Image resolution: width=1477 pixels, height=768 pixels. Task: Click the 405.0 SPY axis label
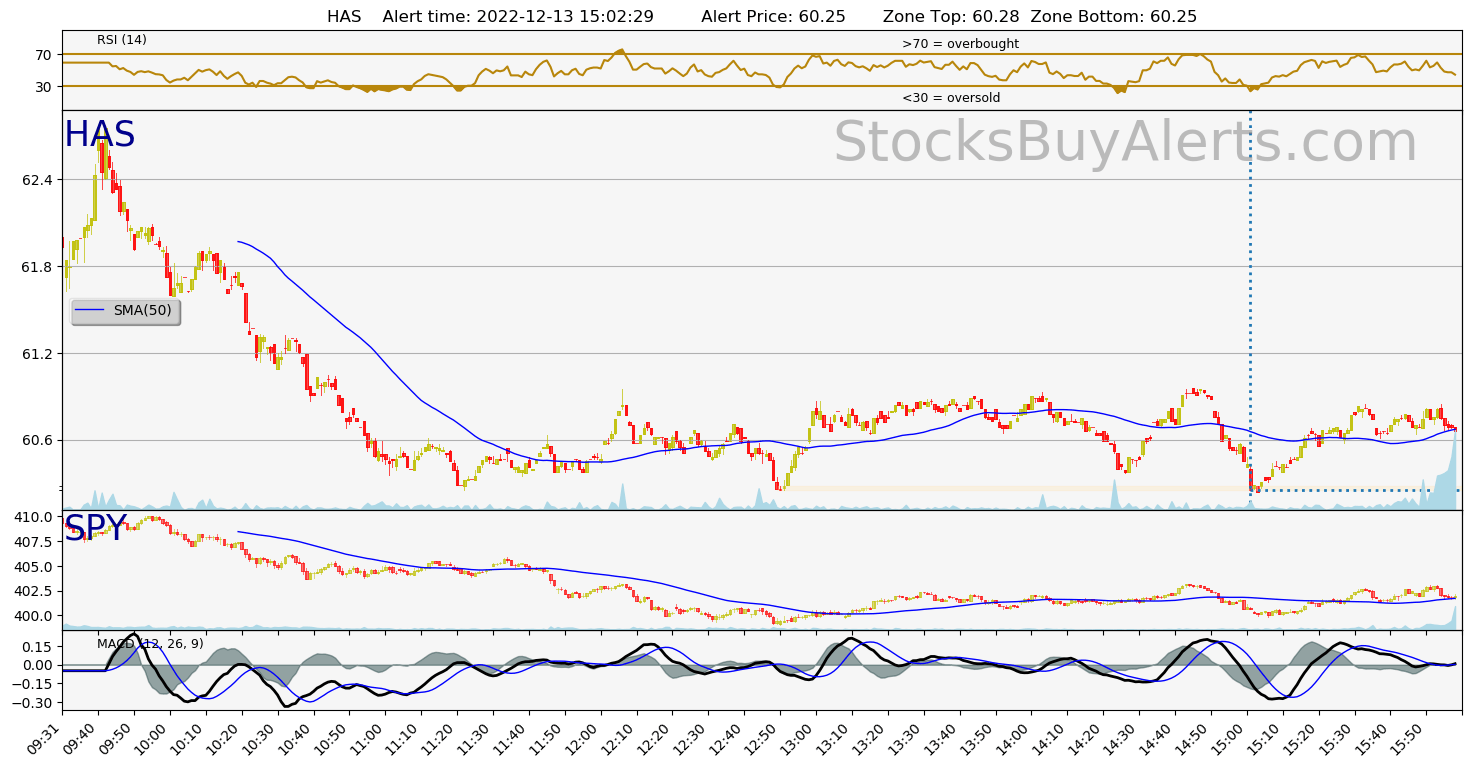(34, 567)
